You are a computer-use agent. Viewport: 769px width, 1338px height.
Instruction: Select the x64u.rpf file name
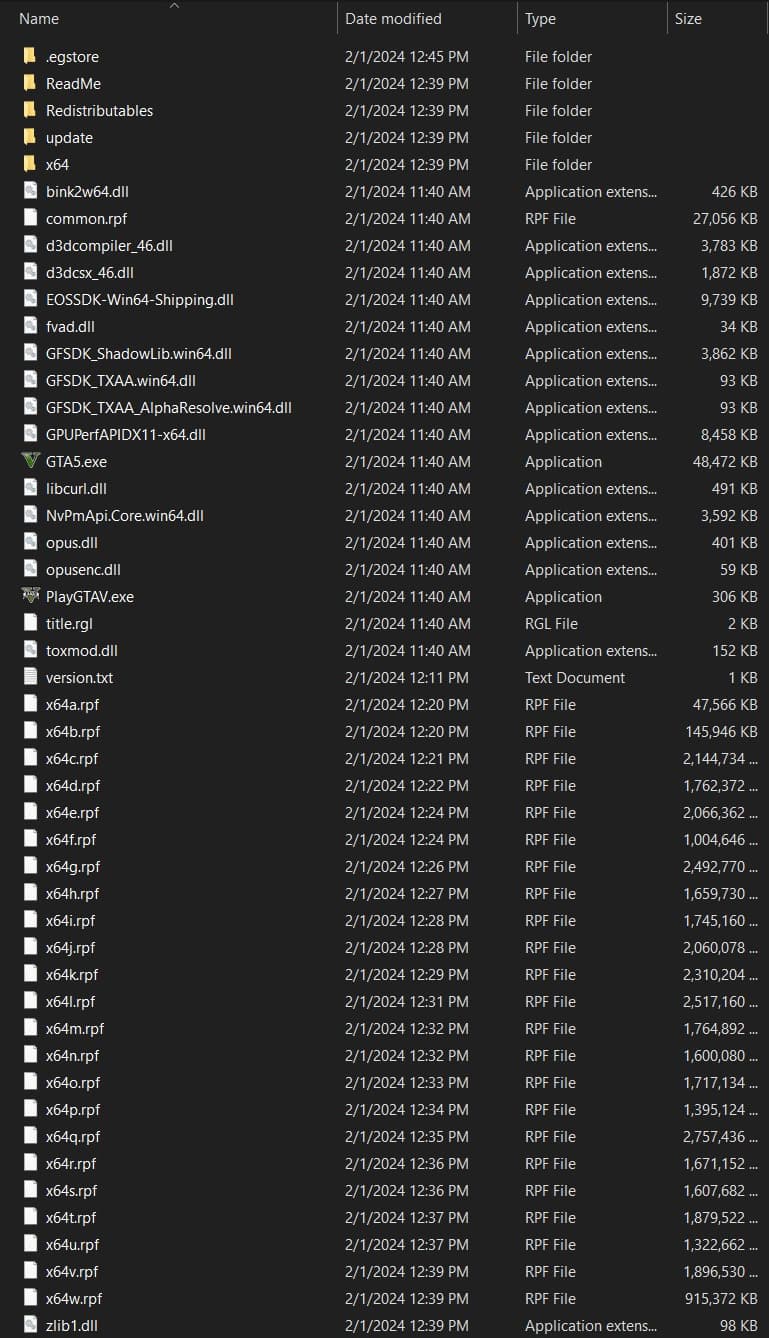[x=73, y=1244]
